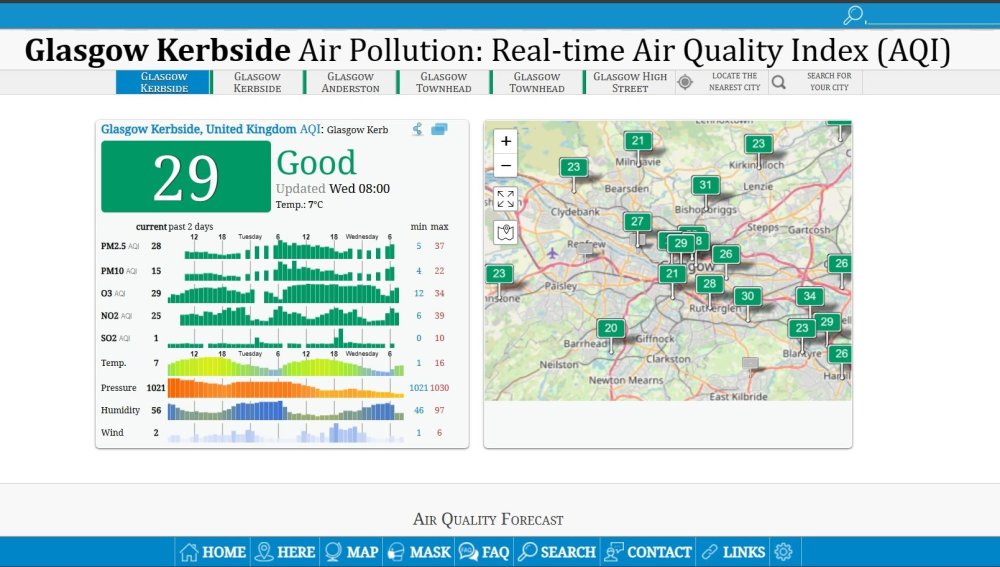The width and height of the screenshot is (1000, 567).
Task: Click the Search for Your City label
Action: tap(829, 82)
